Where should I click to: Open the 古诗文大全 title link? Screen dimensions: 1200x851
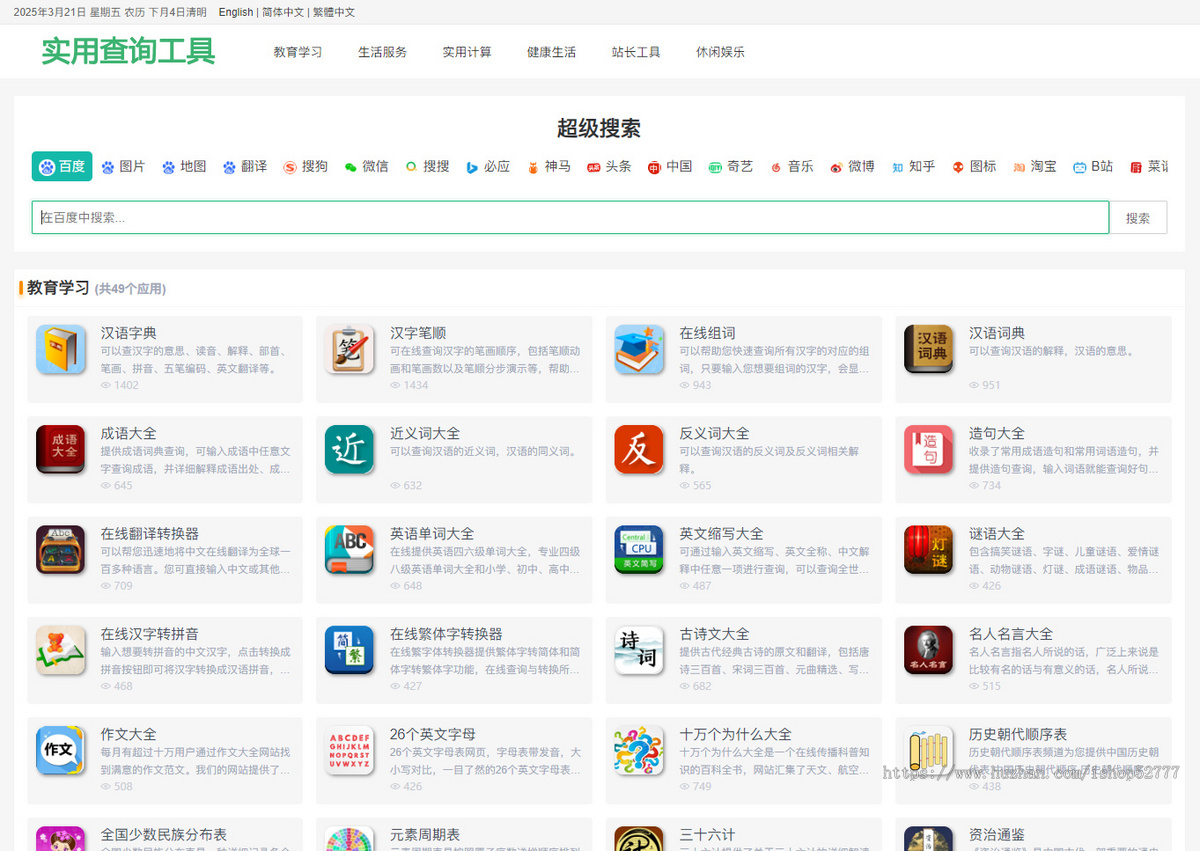click(714, 634)
